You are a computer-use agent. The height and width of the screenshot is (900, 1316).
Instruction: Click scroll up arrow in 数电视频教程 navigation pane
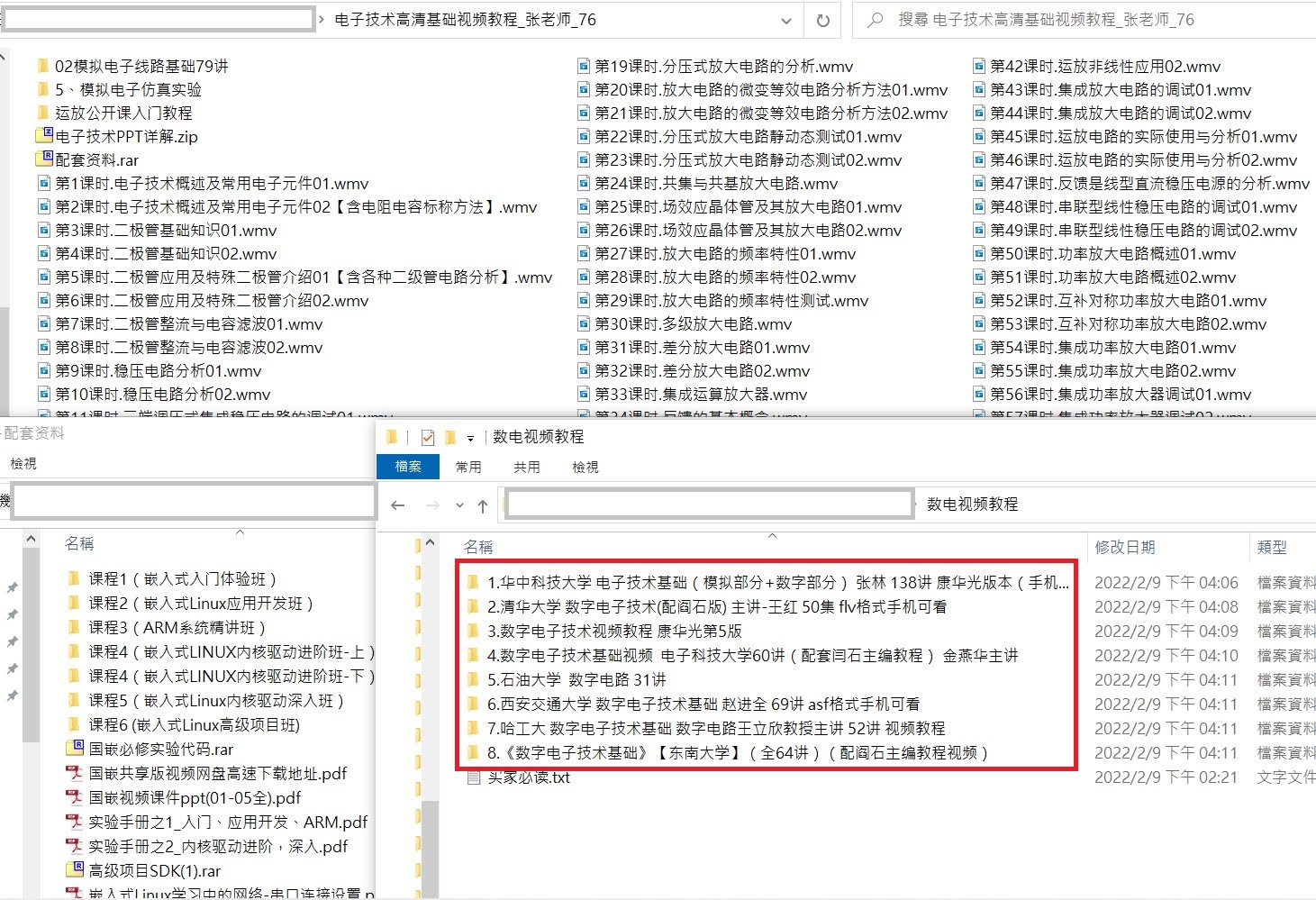point(430,542)
